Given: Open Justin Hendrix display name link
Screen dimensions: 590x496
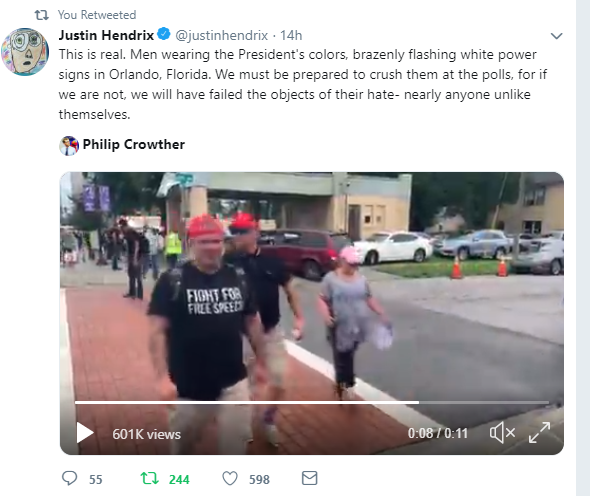Looking at the screenshot, I should click(x=106, y=35).
